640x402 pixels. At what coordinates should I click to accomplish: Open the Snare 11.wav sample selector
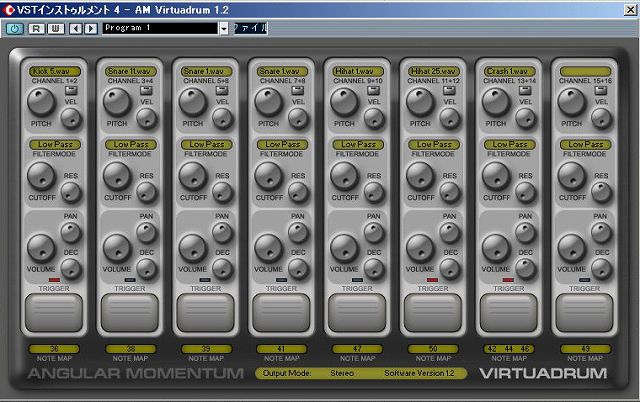(131, 71)
